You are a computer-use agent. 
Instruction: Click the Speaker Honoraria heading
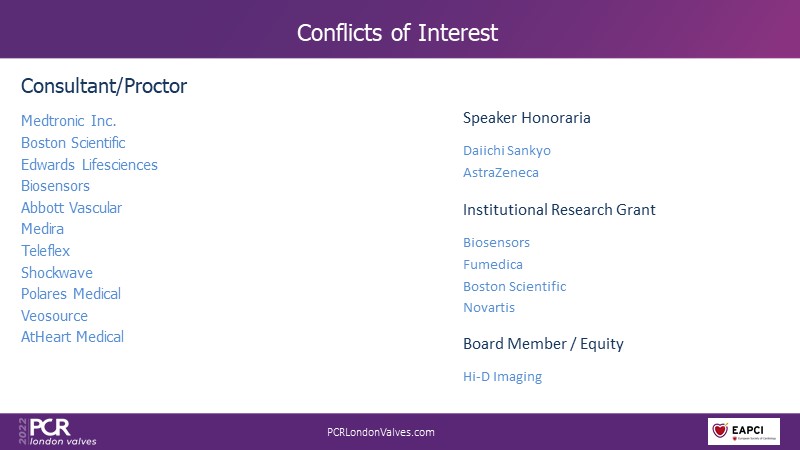coord(527,118)
